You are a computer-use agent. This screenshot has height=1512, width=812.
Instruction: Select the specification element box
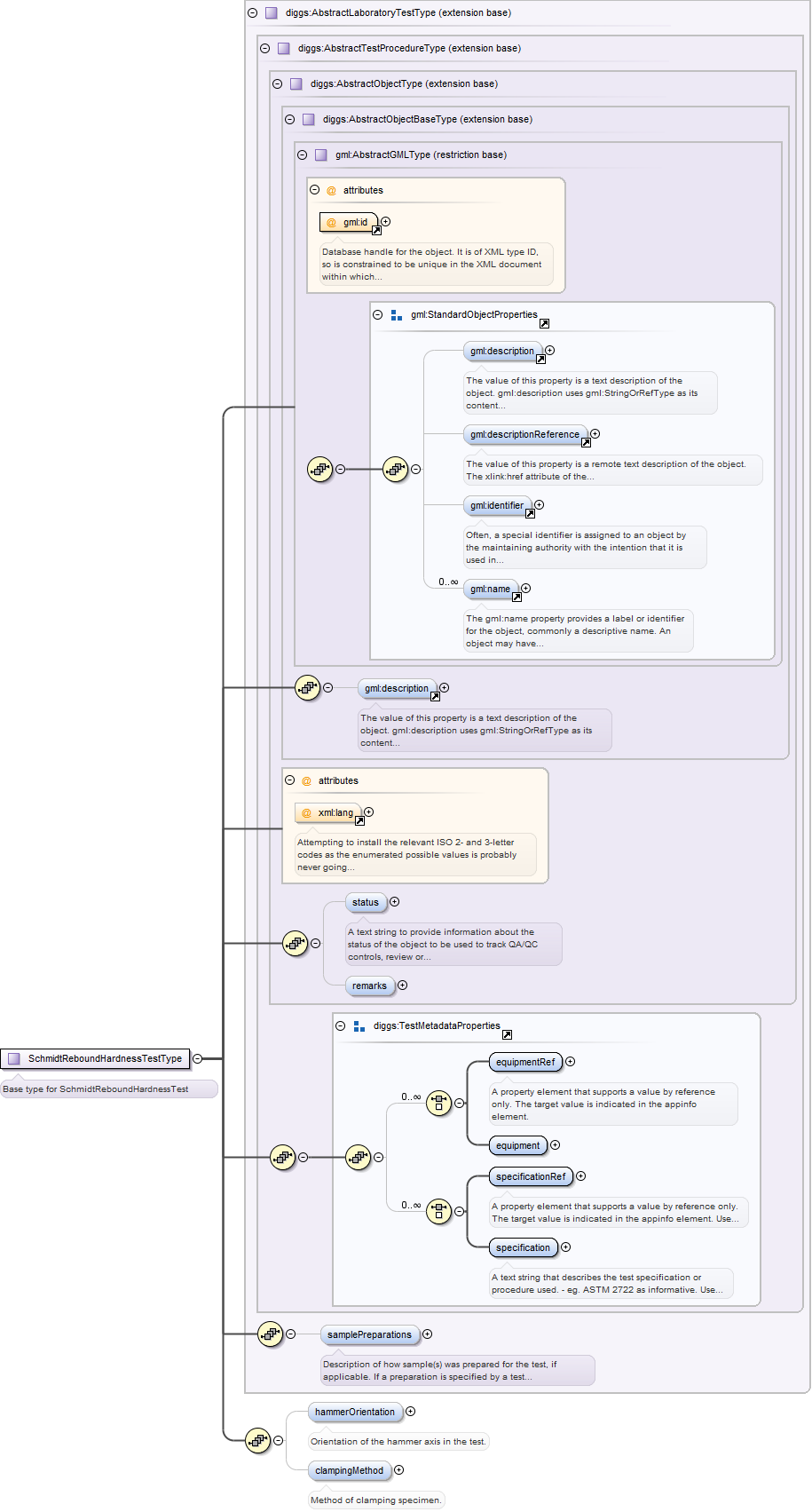point(523,1248)
